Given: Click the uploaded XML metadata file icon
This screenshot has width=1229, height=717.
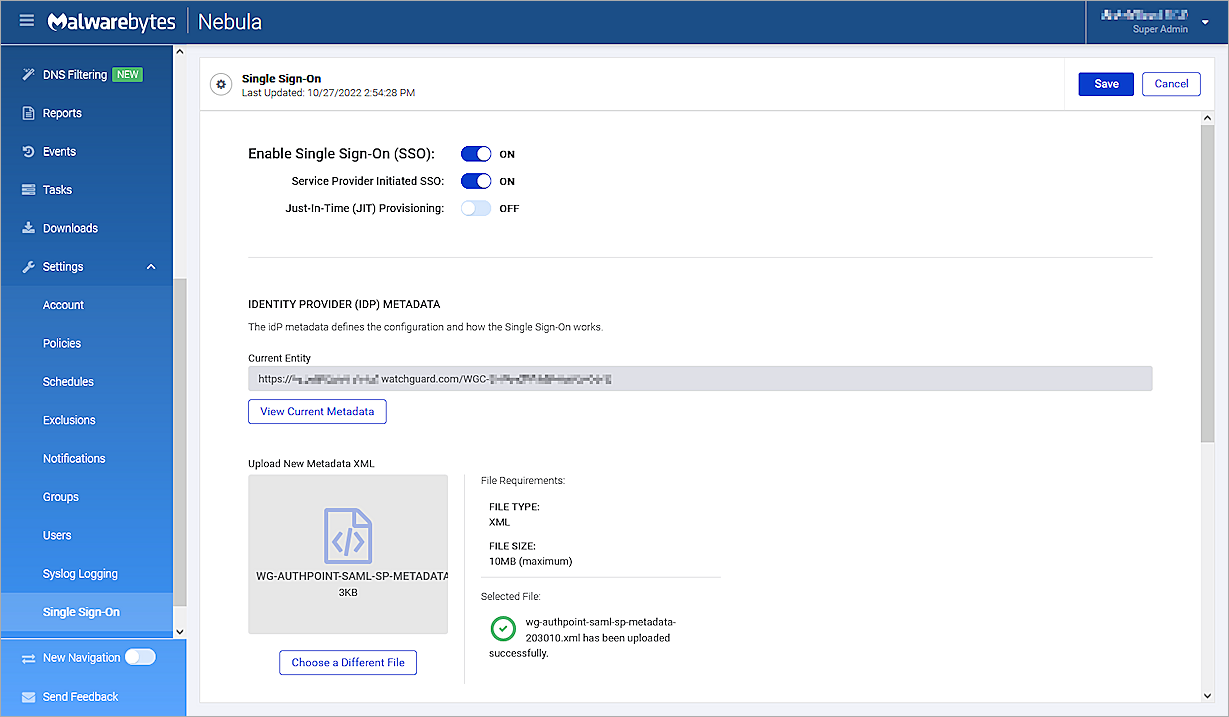Looking at the screenshot, I should tap(347, 535).
